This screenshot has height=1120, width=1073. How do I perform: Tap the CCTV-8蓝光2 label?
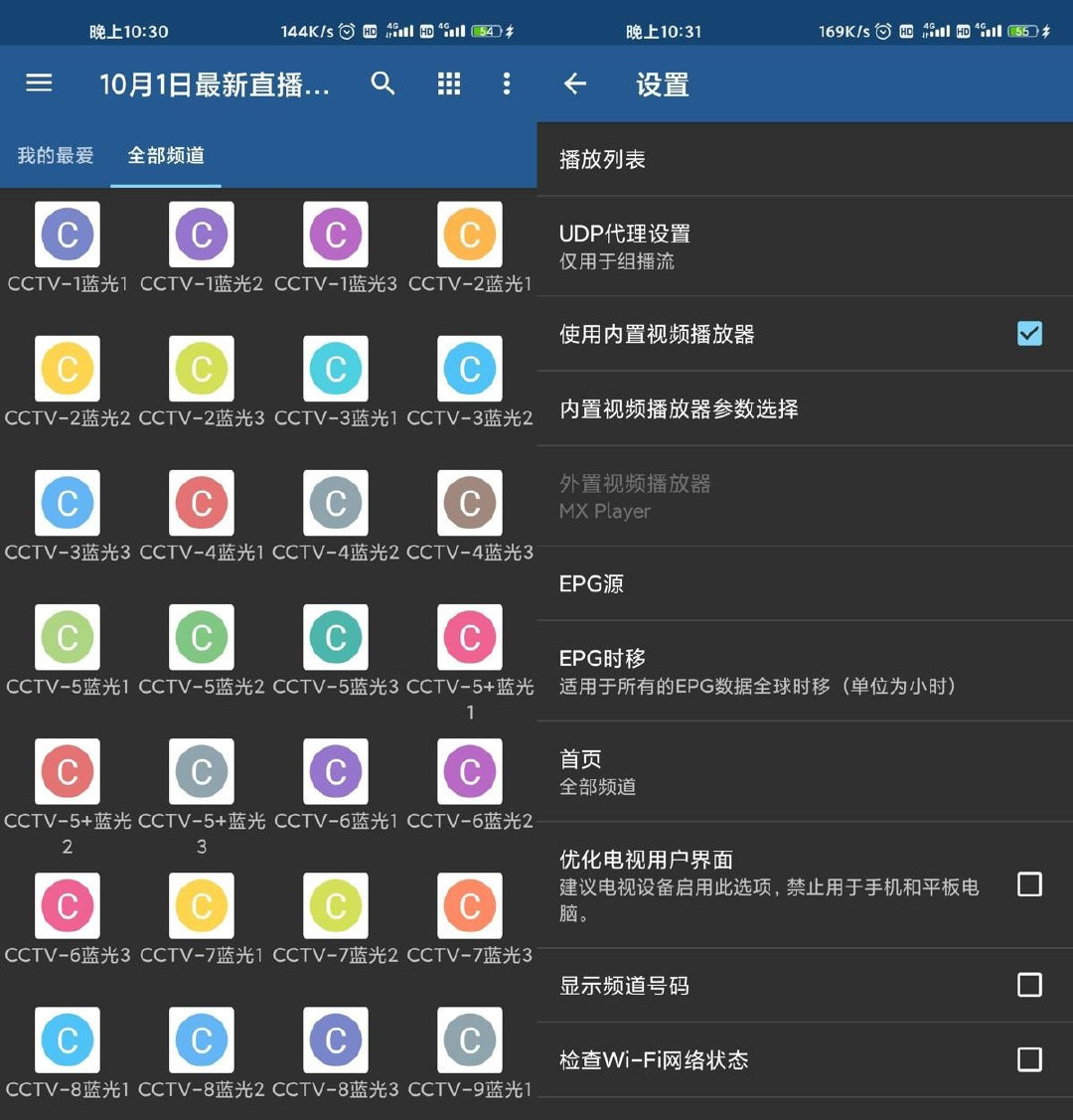[202, 1089]
